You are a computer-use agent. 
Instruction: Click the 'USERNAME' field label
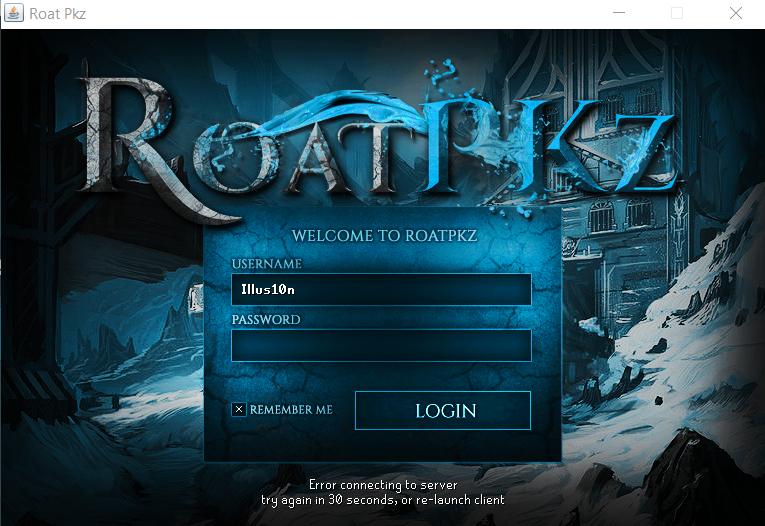[x=266, y=264]
